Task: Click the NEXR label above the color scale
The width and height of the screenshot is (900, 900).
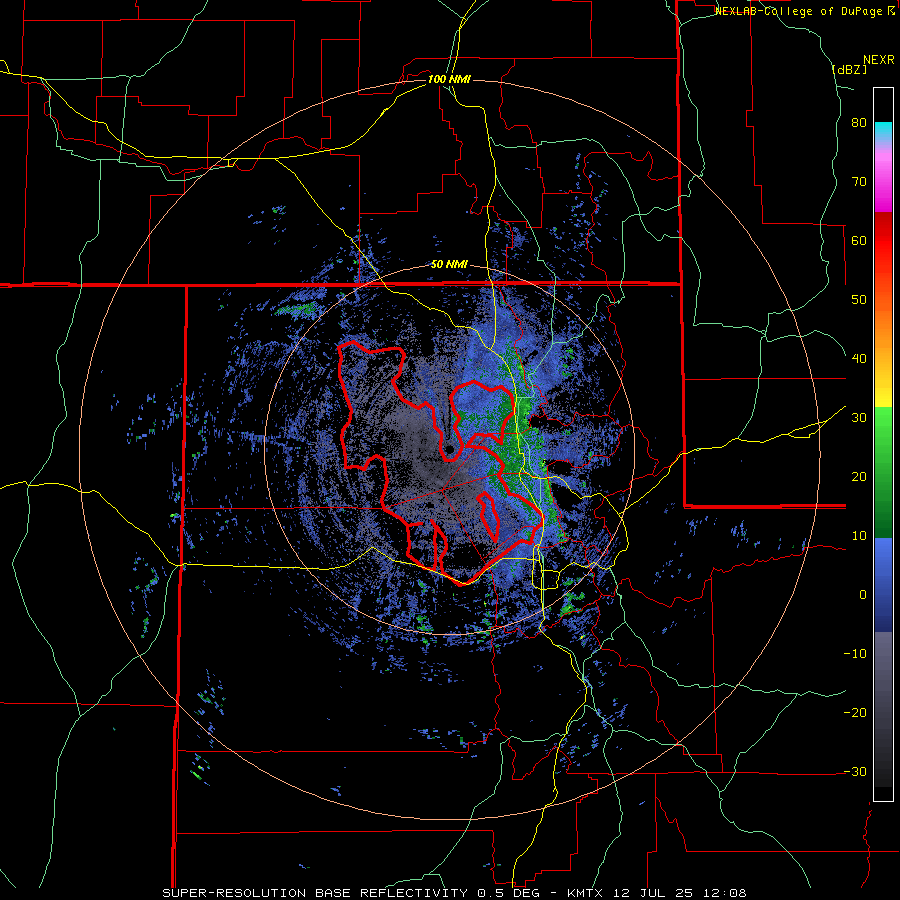Action: pyautogui.click(x=878, y=60)
